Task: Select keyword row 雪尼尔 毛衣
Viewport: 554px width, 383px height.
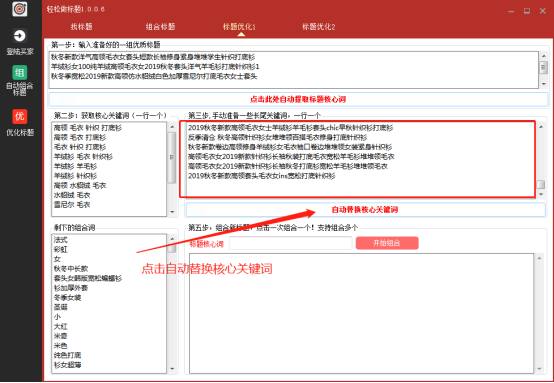Action: (x=72, y=205)
